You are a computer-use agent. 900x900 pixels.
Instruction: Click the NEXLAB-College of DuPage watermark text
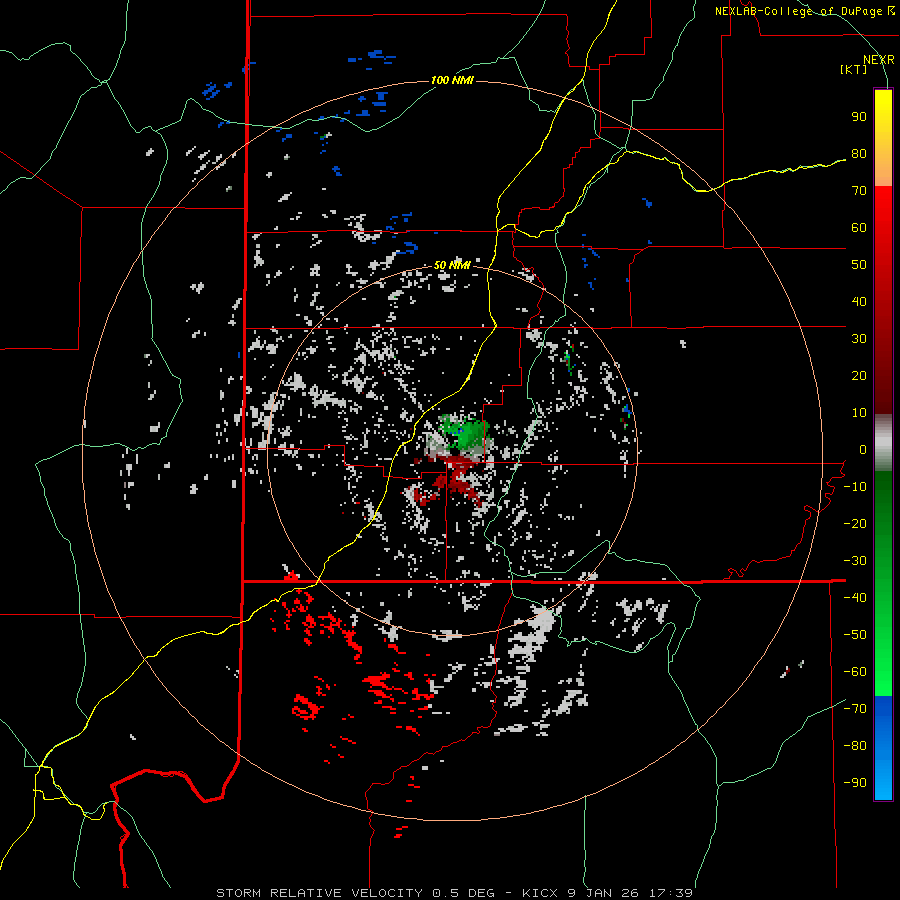[805, 11]
